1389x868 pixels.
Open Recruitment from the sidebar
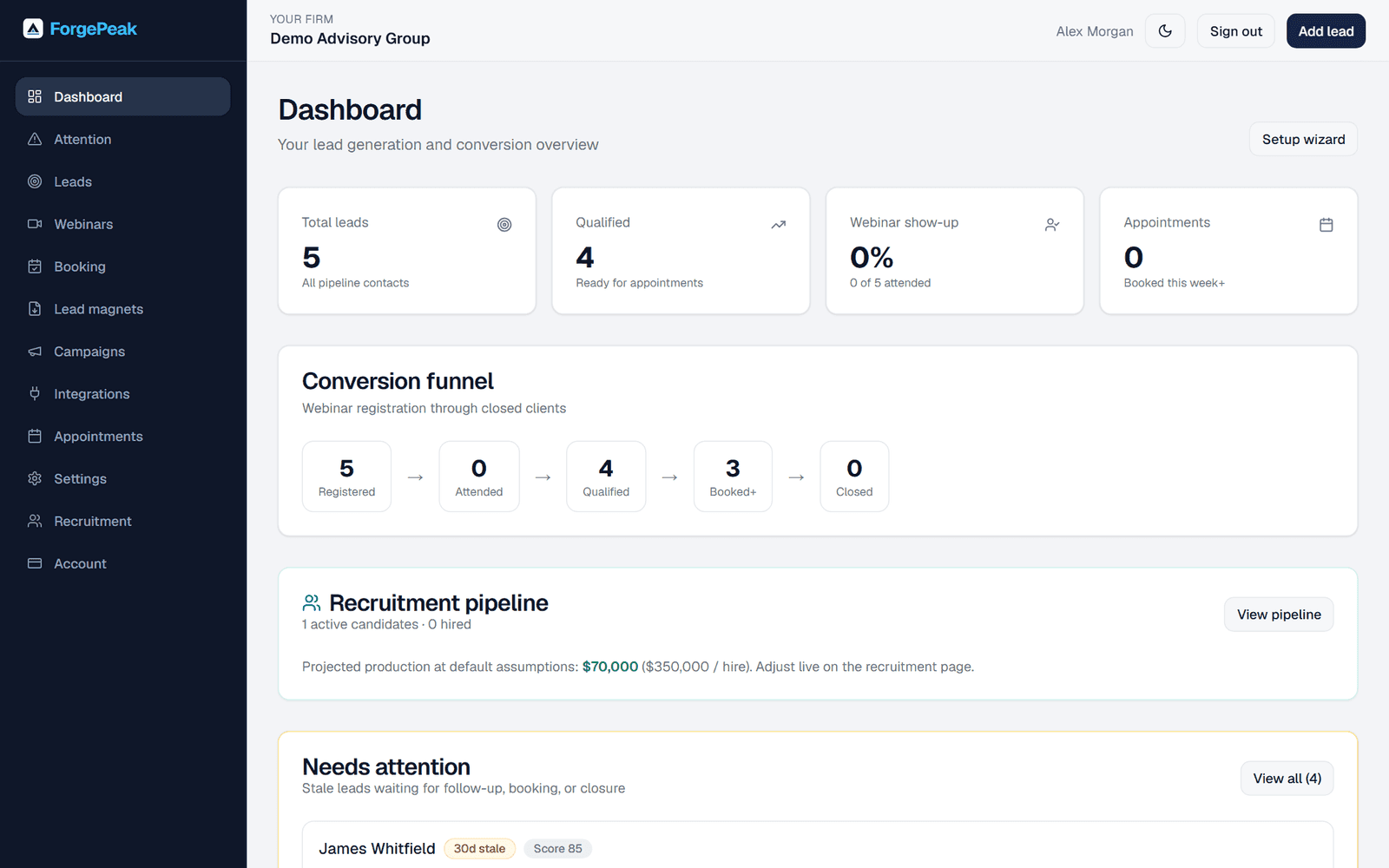(122, 521)
